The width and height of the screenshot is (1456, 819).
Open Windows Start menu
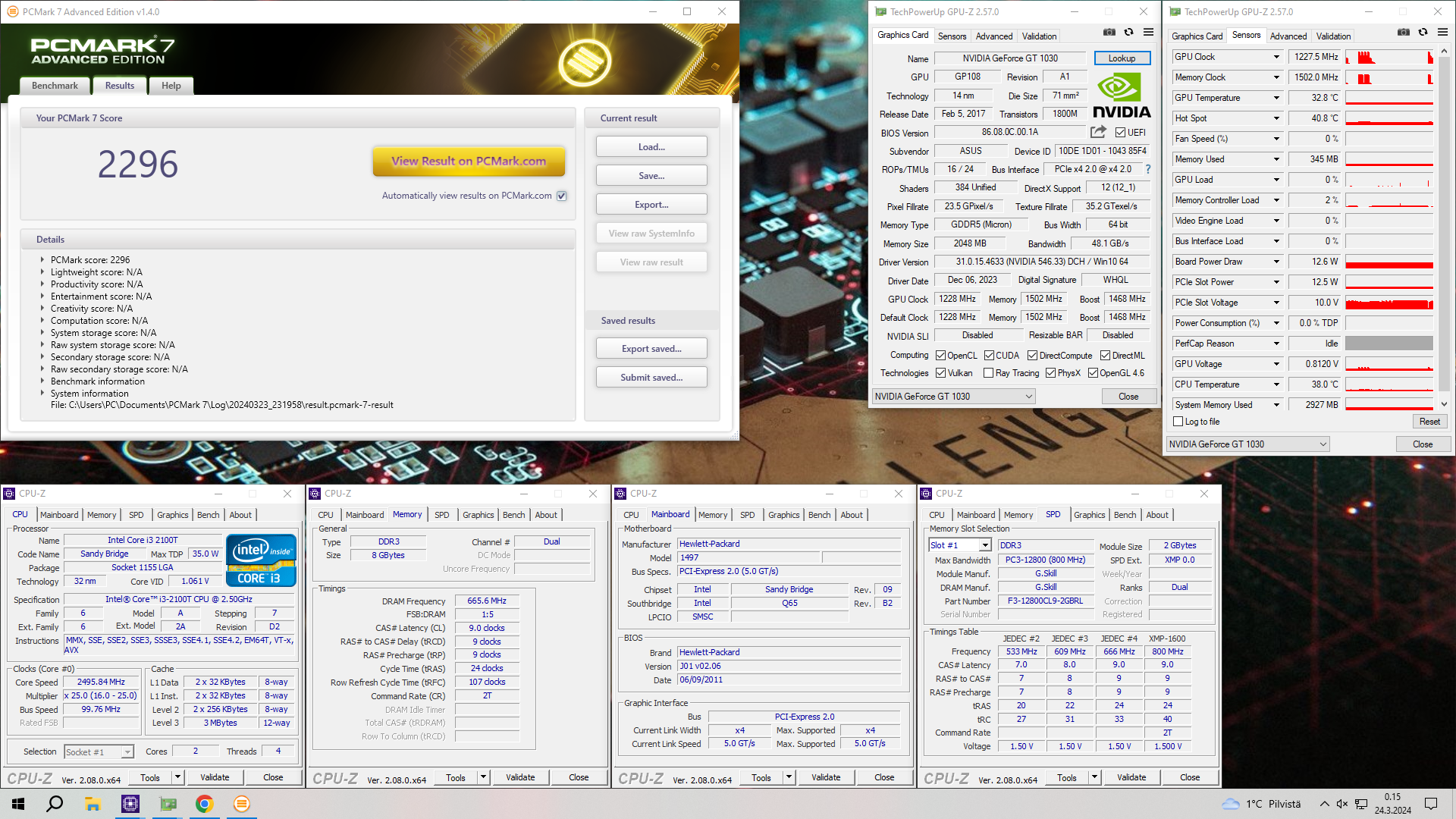pyautogui.click(x=18, y=804)
